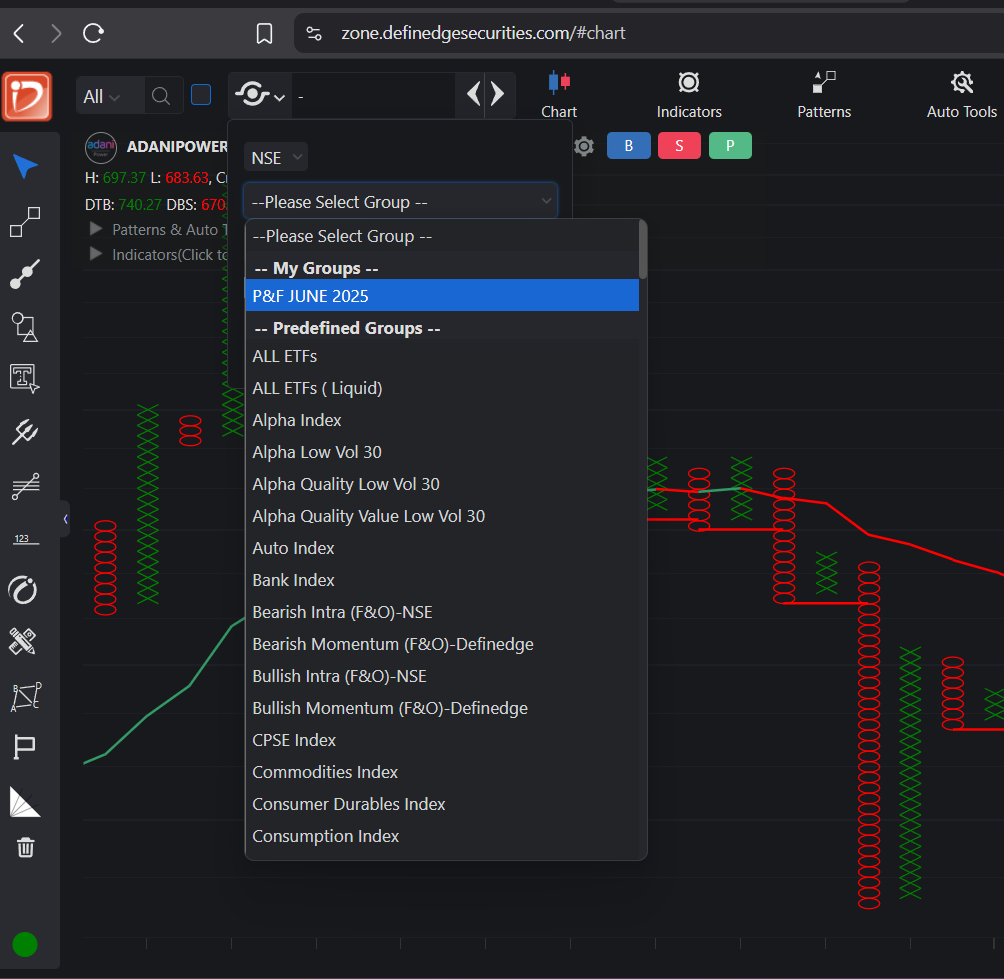The height and width of the screenshot is (979, 1004).
Task: Select the circular cycle tool
Action: tap(24, 590)
